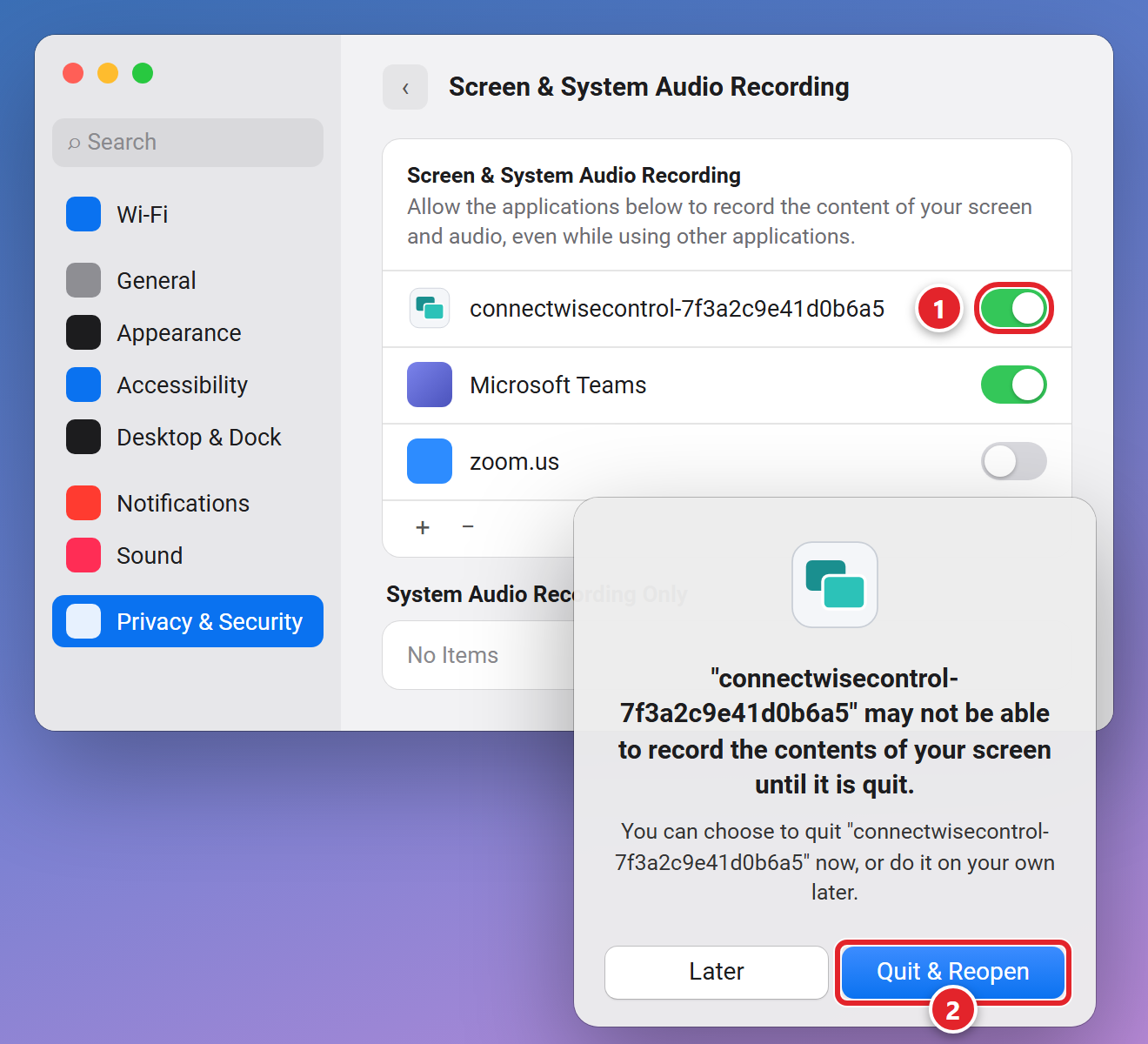The height and width of the screenshot is (1044, 1148).
Task: Click the Search field in the sidebar
Action: point(188,143)
